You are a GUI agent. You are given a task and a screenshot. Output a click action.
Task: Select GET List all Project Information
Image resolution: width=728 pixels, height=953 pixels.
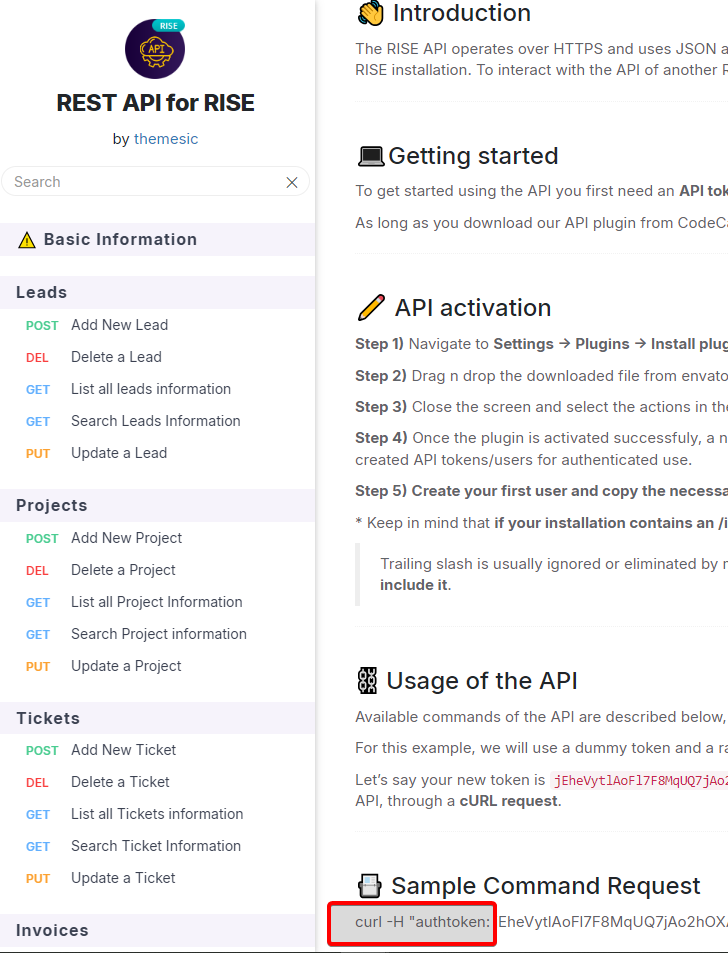coord(156,602)
